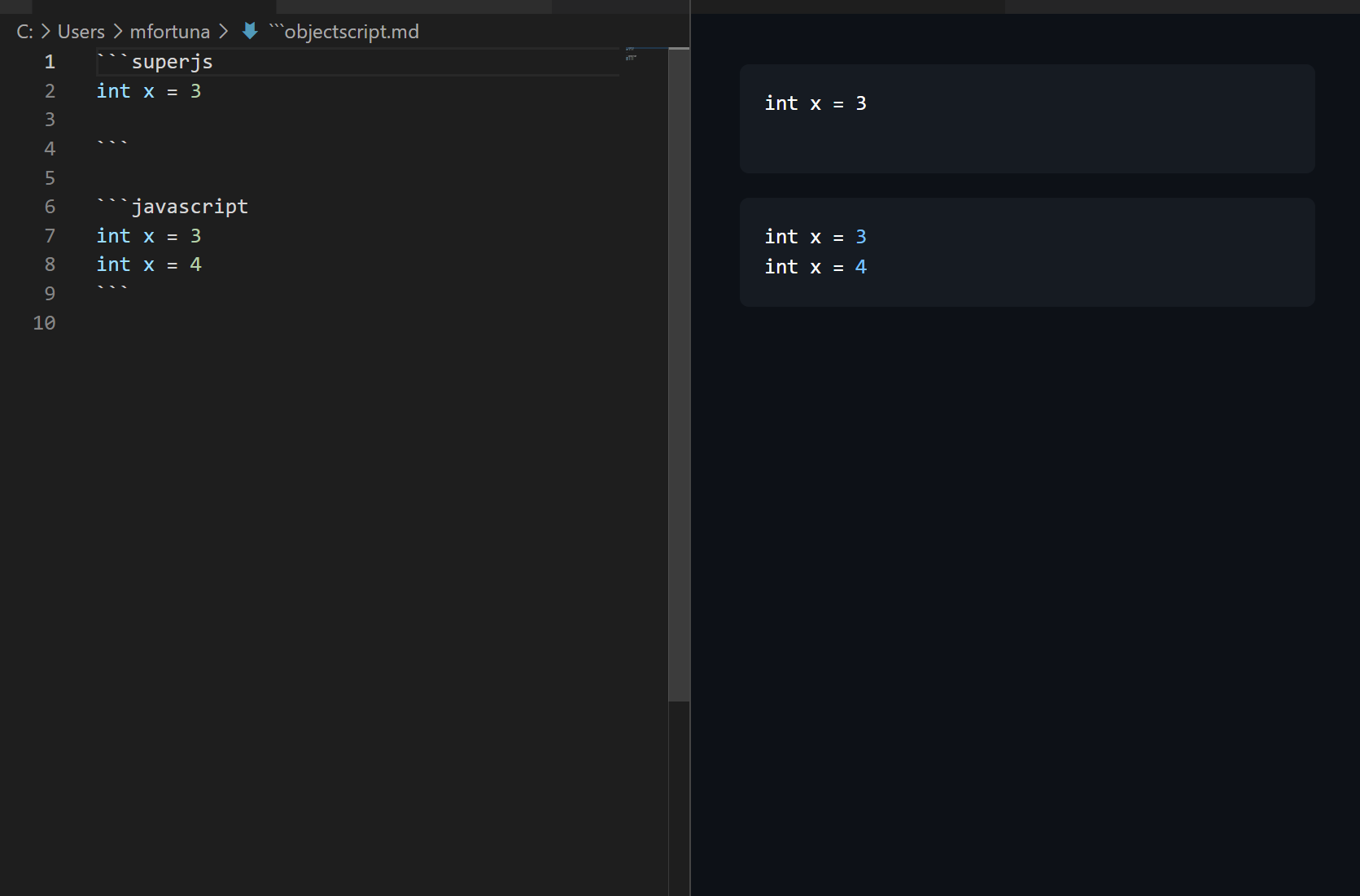The image size is (1360, 896).
Task: Expand the chevron after Users in breadcrumb
Action: (x=118, y=32)
